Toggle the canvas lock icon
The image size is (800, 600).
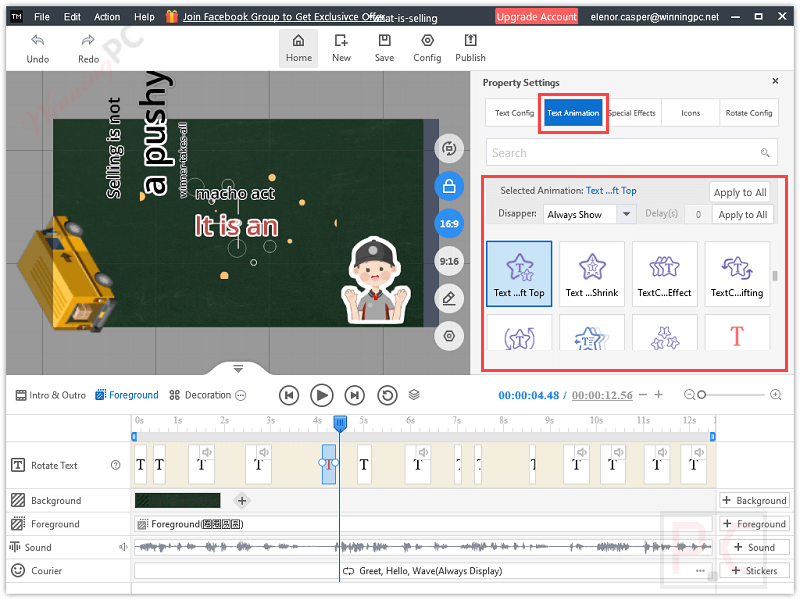pyautogui.click(x=449, y=186)
